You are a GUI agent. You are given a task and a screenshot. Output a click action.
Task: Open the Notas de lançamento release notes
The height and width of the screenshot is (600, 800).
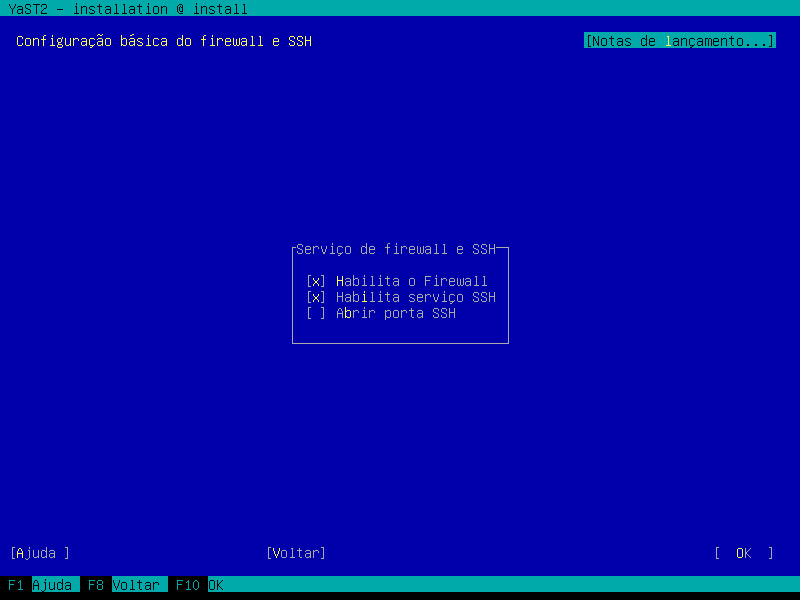680,41
